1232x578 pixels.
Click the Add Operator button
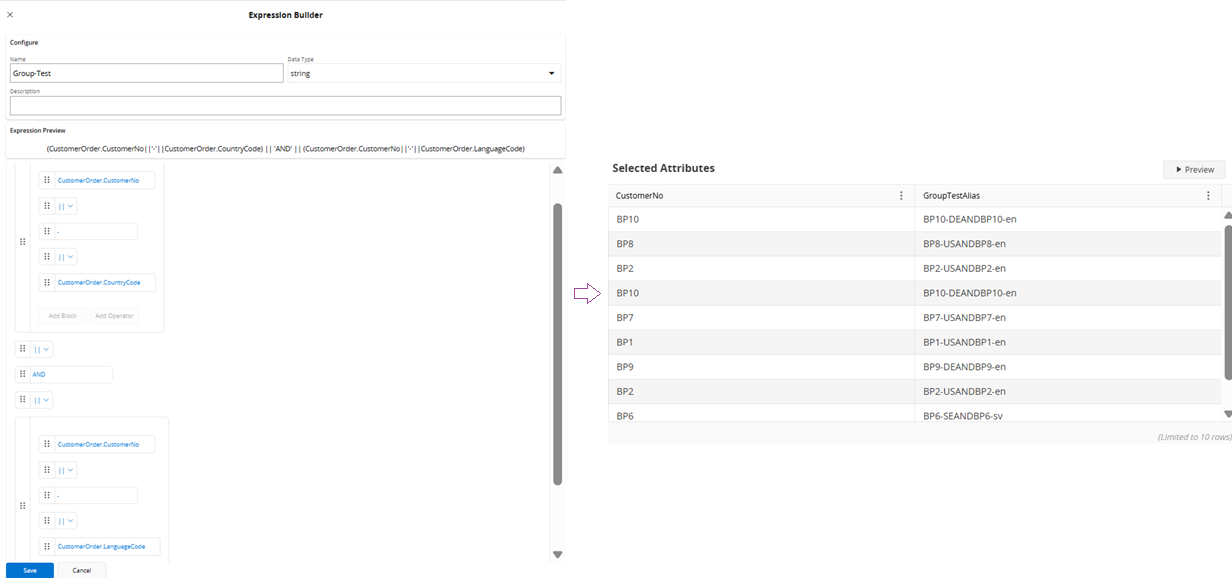tap(114, 316)
